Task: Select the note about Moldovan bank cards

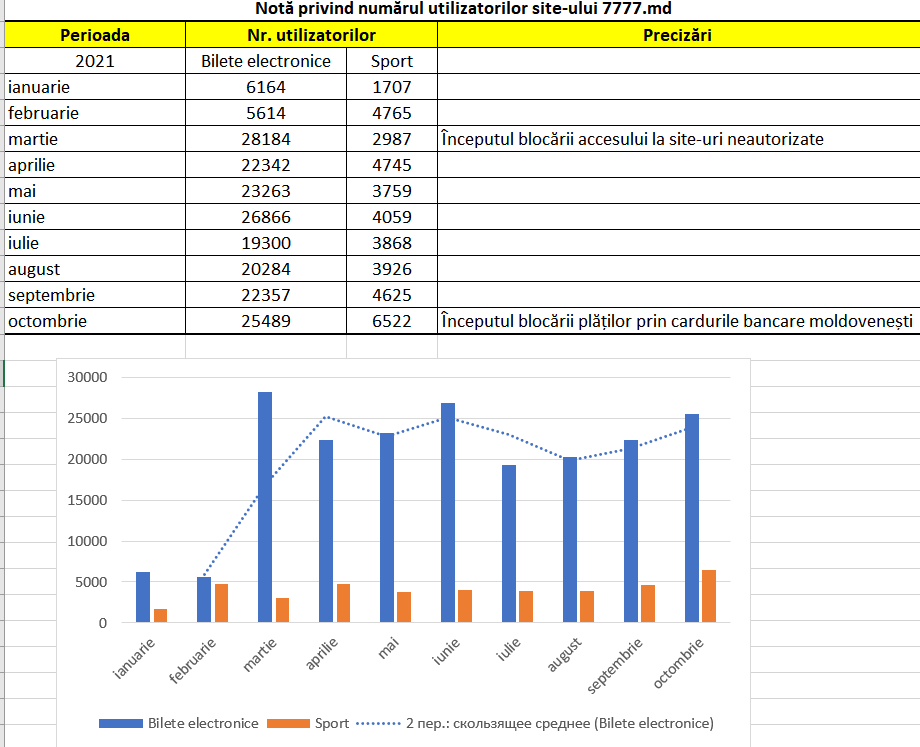Action: tap(675, 321)
